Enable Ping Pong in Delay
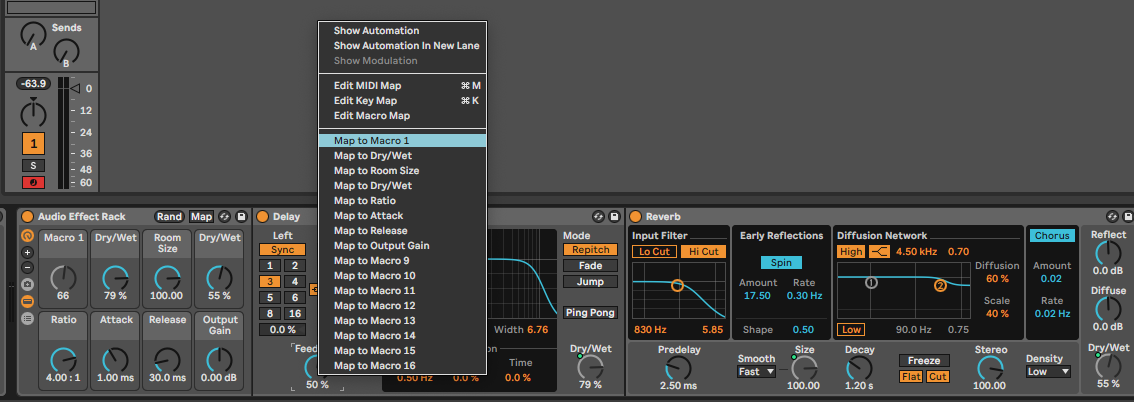Image resolution: width=1134 pixels, height=402 pixels. pos(590,313)
